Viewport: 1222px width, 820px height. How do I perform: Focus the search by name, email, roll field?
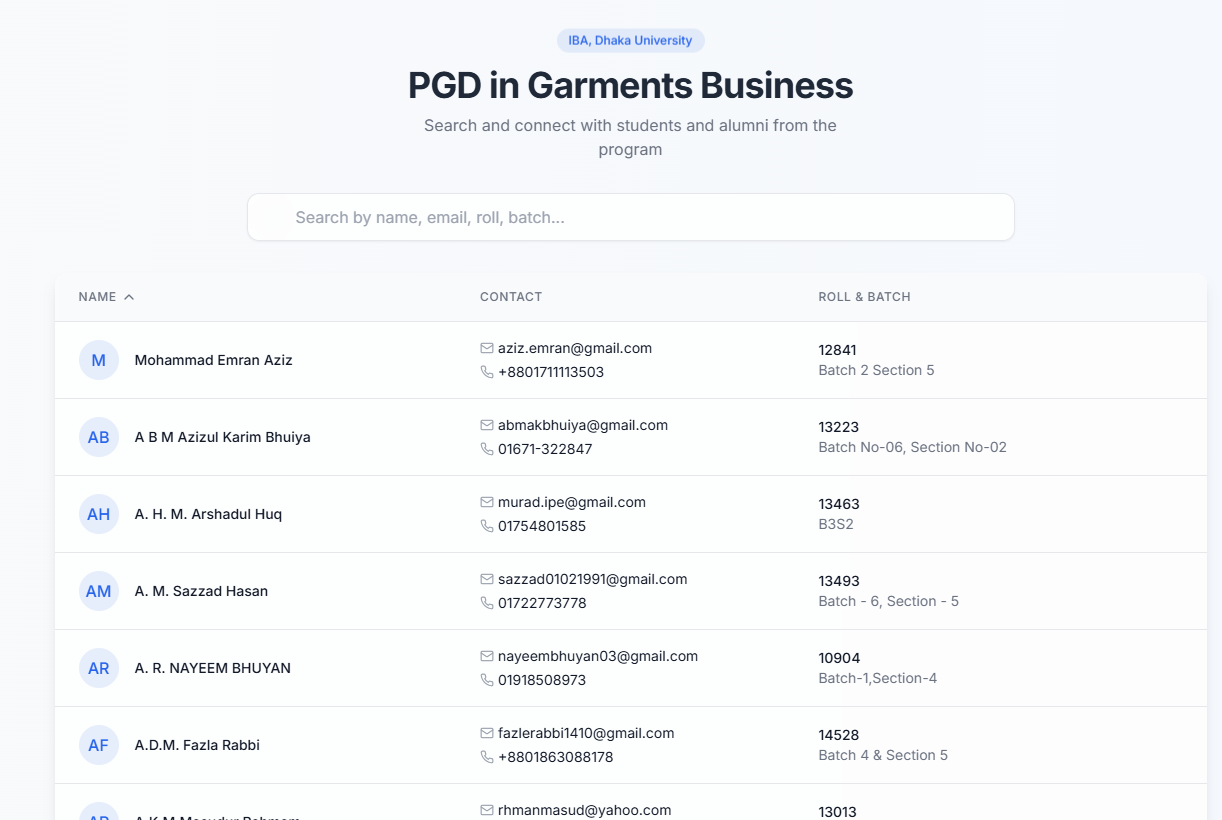[x=630, y=217]
